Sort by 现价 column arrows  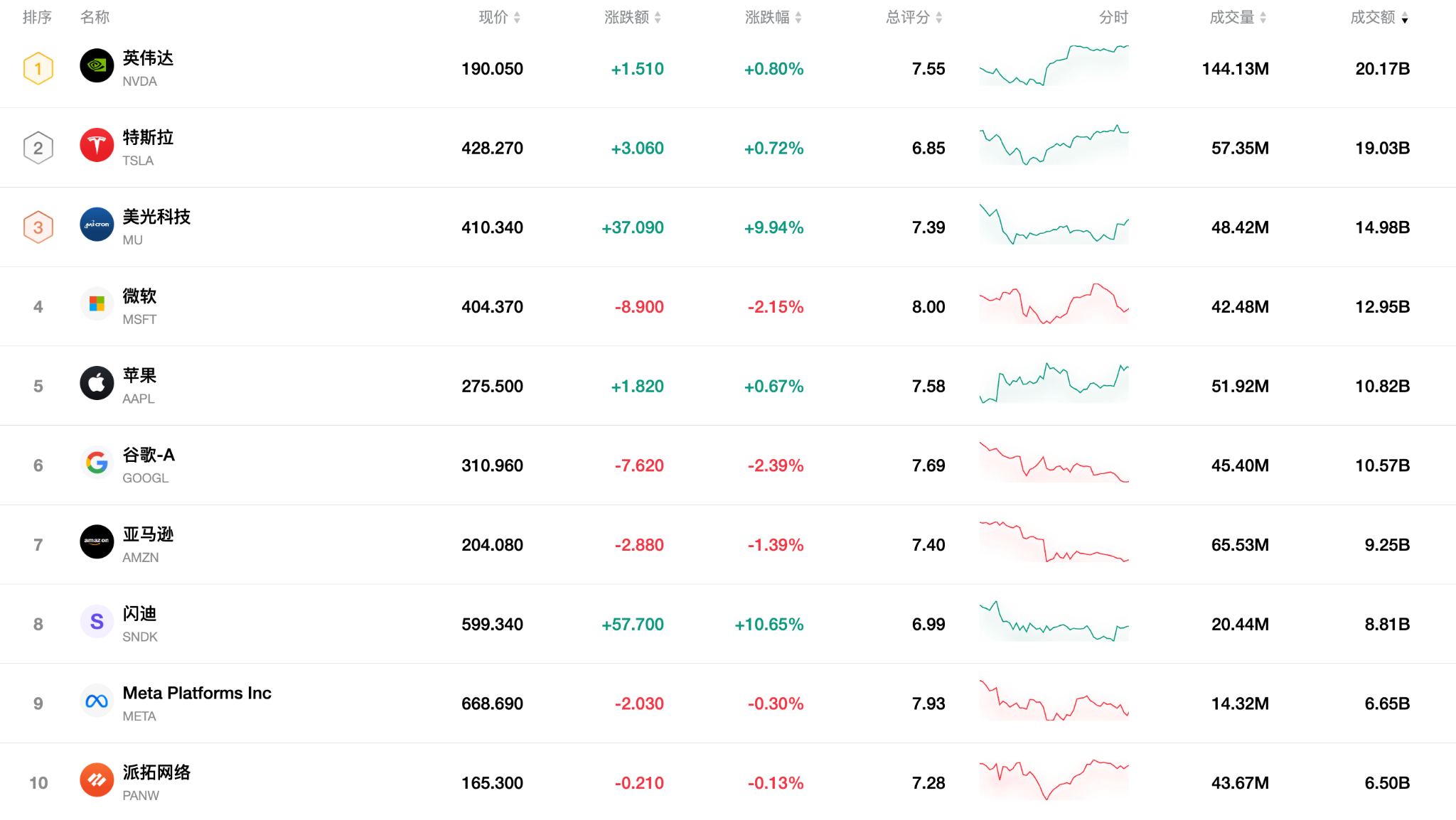[x=517, y=18]
